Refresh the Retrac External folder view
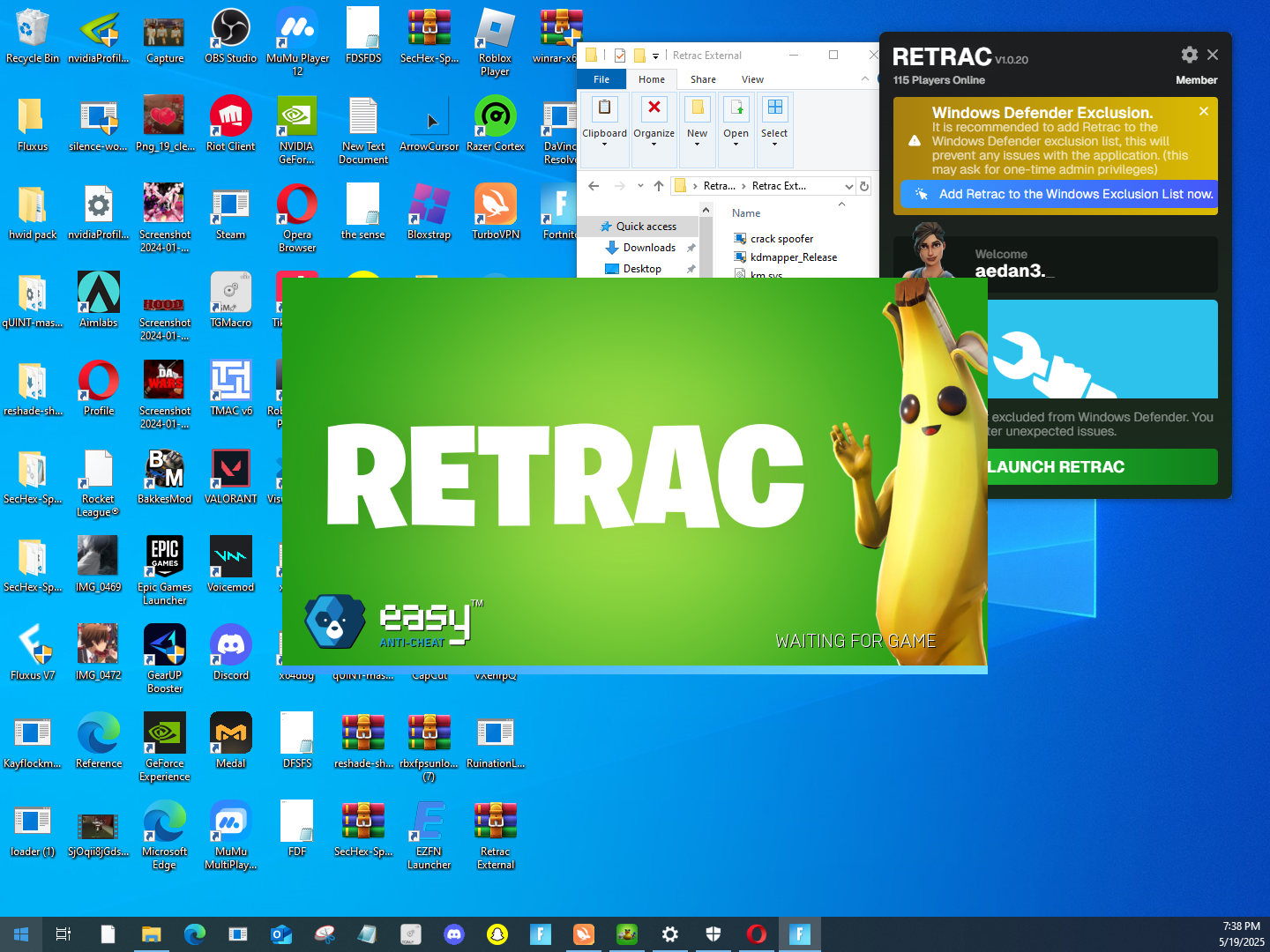 coord(864,186)
